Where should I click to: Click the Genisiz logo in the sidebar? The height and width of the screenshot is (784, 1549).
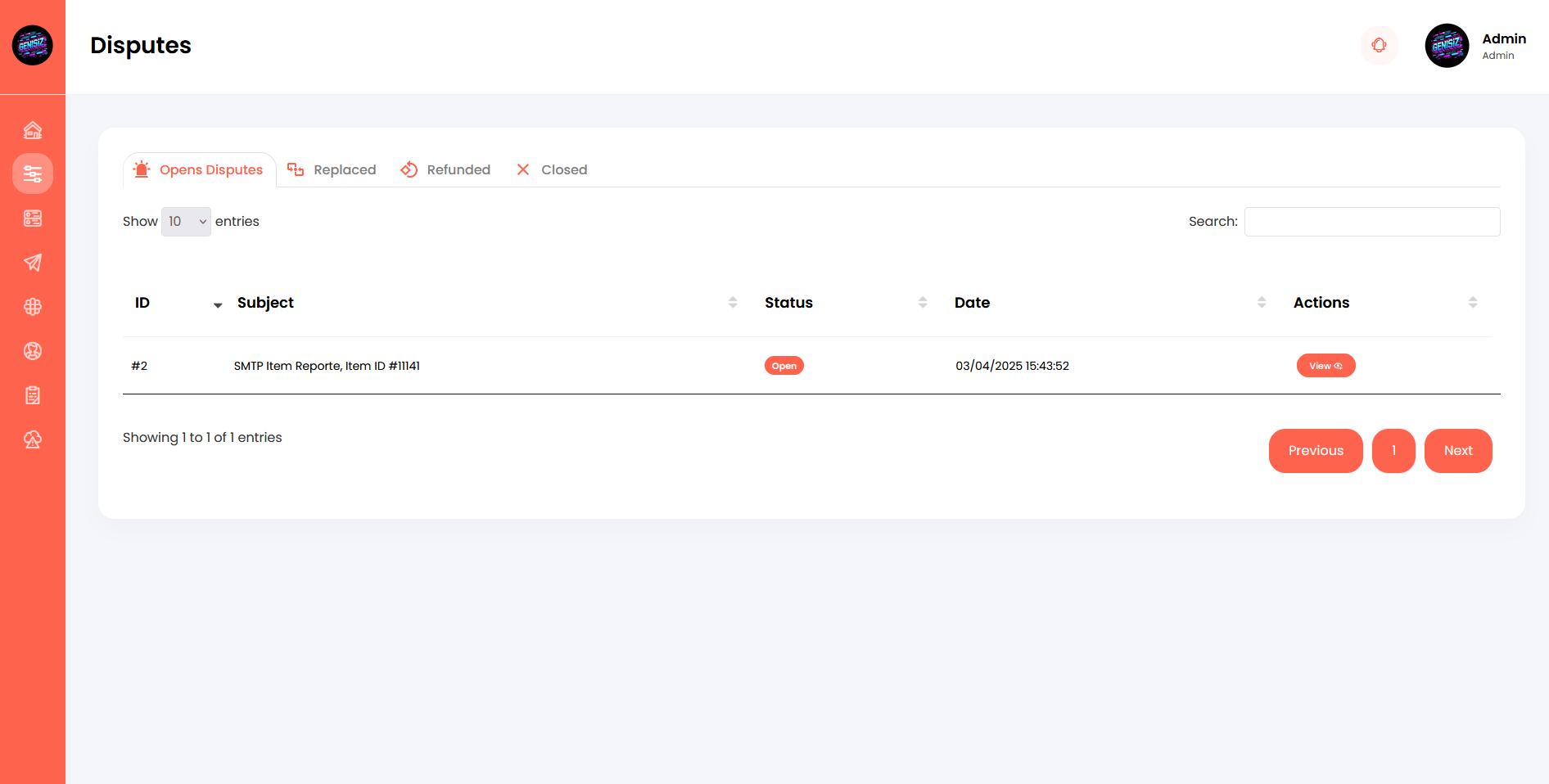(x=33, y=45)
